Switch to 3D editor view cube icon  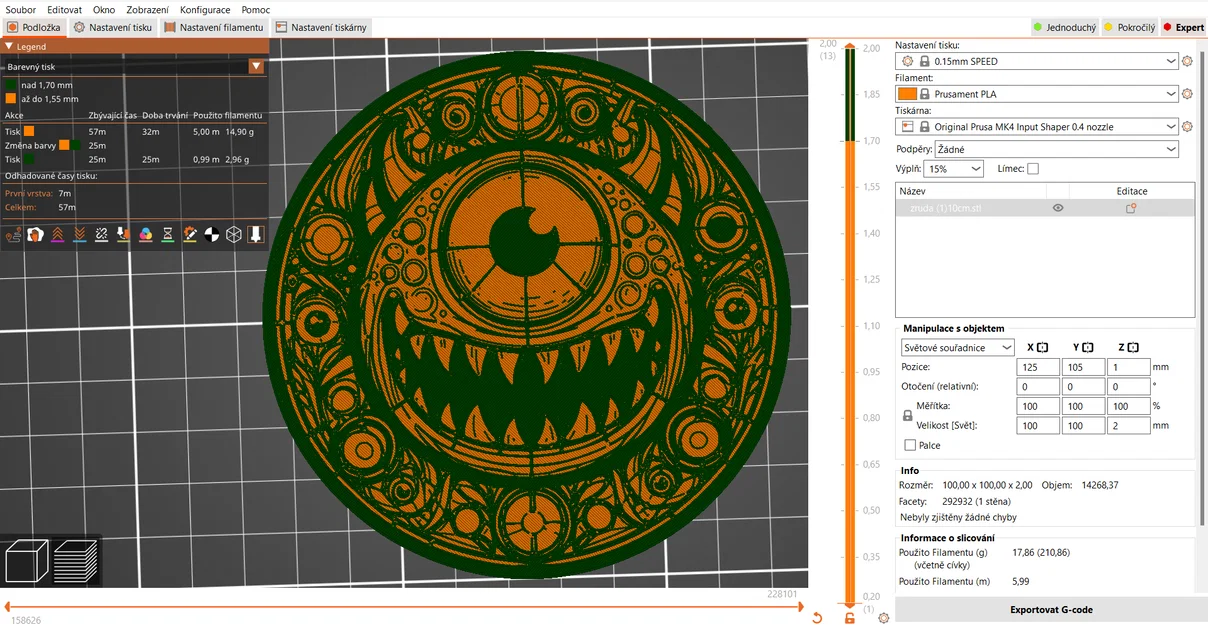tap(27, 562)
